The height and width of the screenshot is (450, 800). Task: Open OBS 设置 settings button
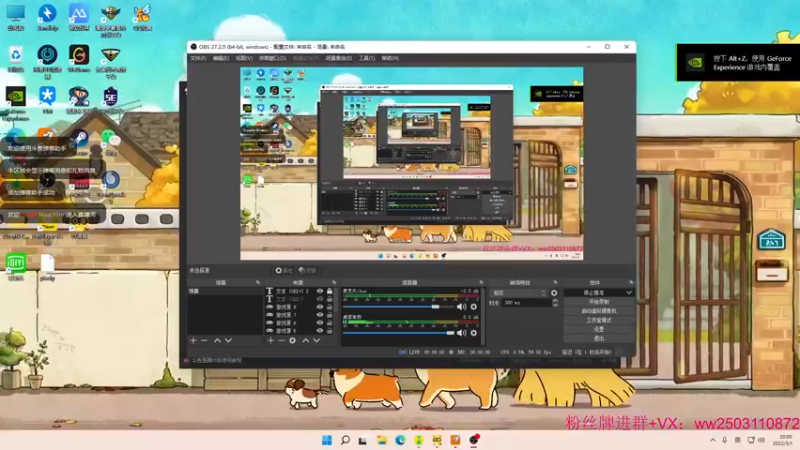pyautogui.click(x=599, y=330)
